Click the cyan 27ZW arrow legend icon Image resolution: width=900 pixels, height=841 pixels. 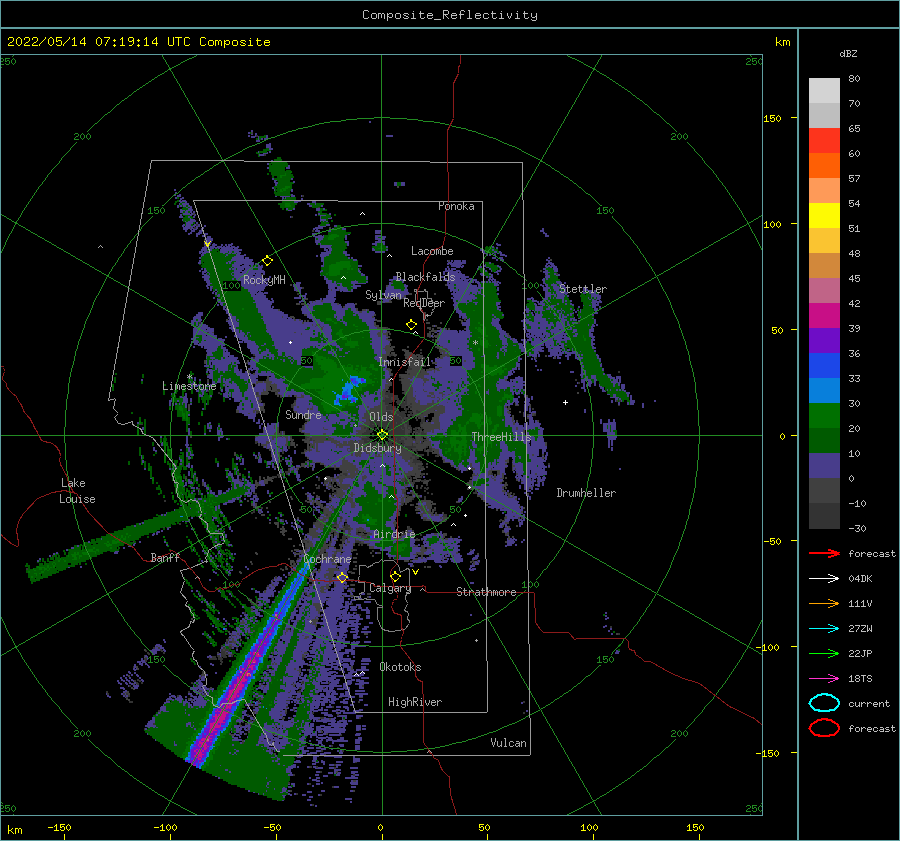pyautogui.click(x=824, y=629)
